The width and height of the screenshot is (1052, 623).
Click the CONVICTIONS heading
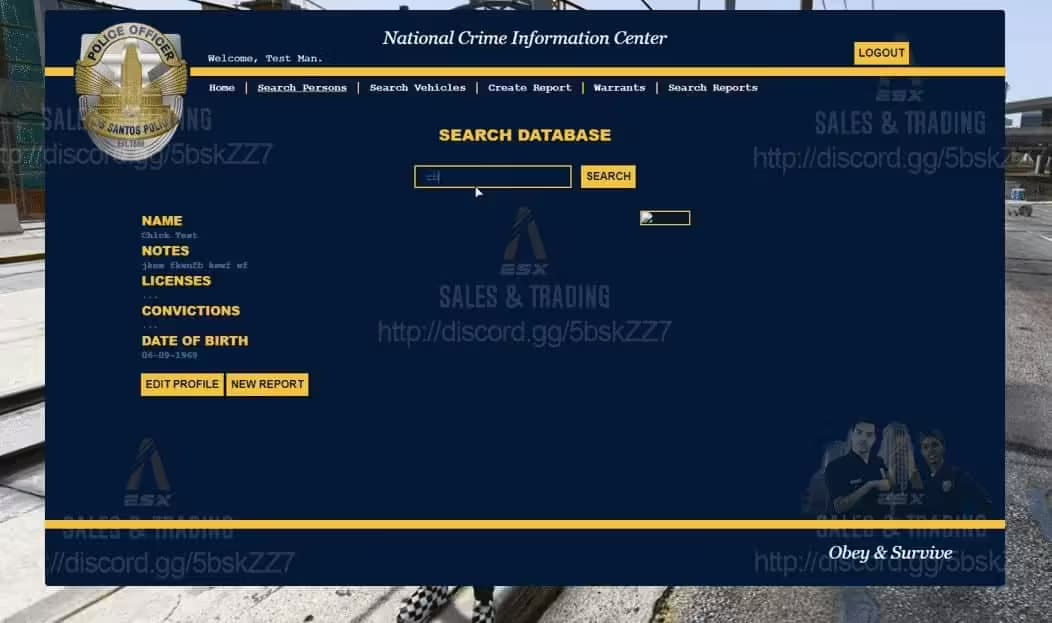click(x=190, y=311)
